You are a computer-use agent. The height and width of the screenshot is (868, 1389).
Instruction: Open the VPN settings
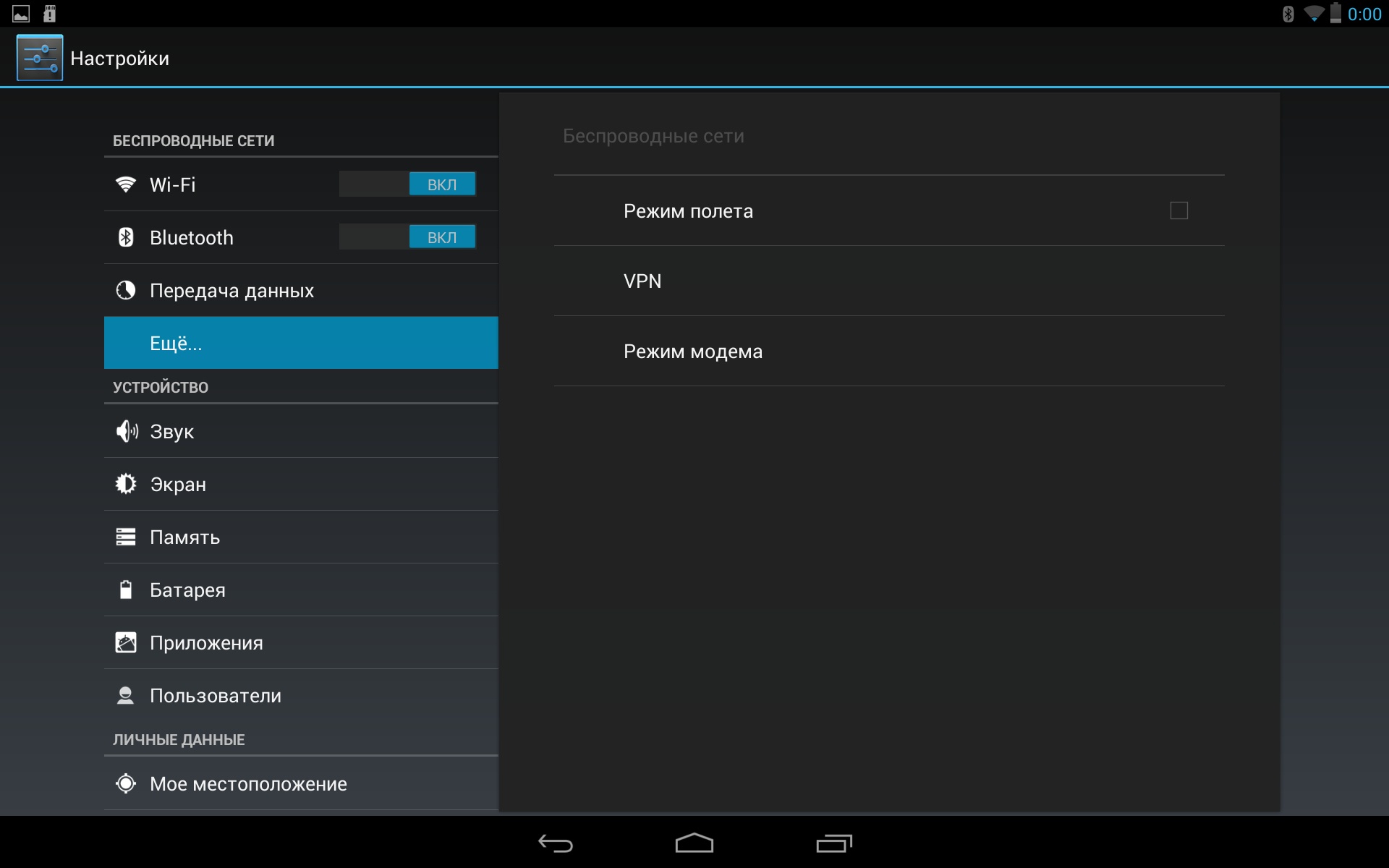[888, 281]
